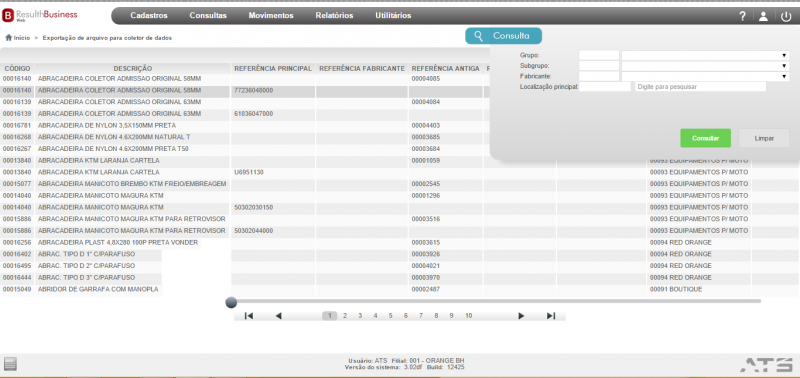
Task: Go to previous page arrow
Action: point(279,316)
